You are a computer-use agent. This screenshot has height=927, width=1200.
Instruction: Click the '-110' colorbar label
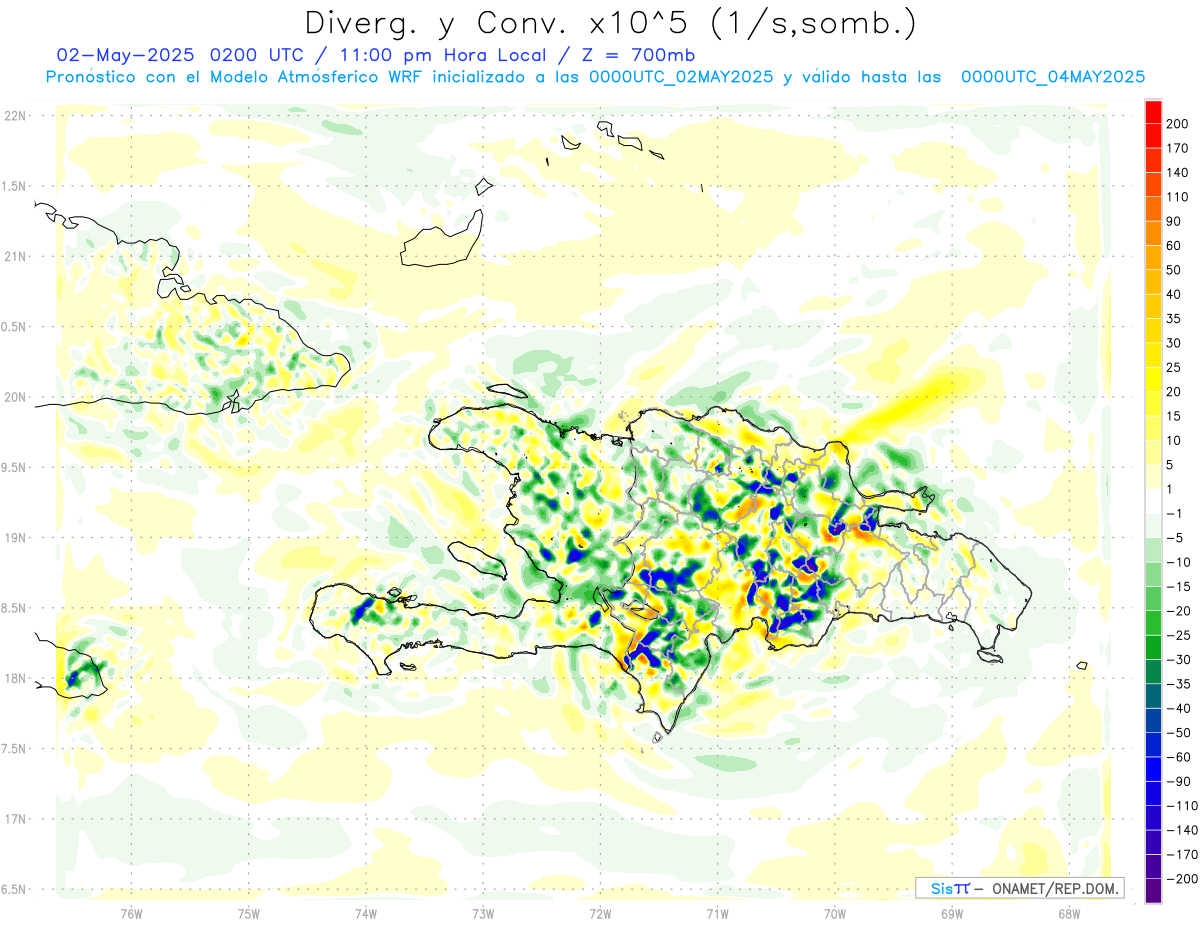point(1180,807)
